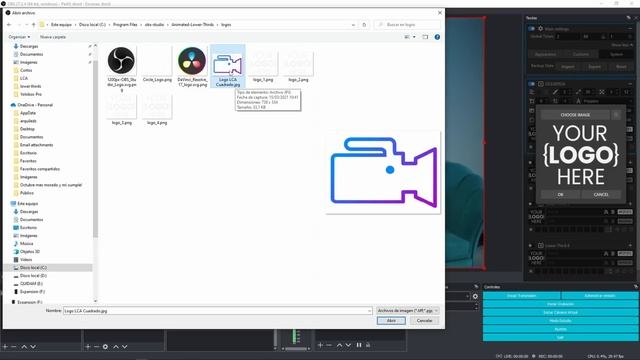Toggle the preview pane icon
640x360 pixels.
[x=425, y=37]
